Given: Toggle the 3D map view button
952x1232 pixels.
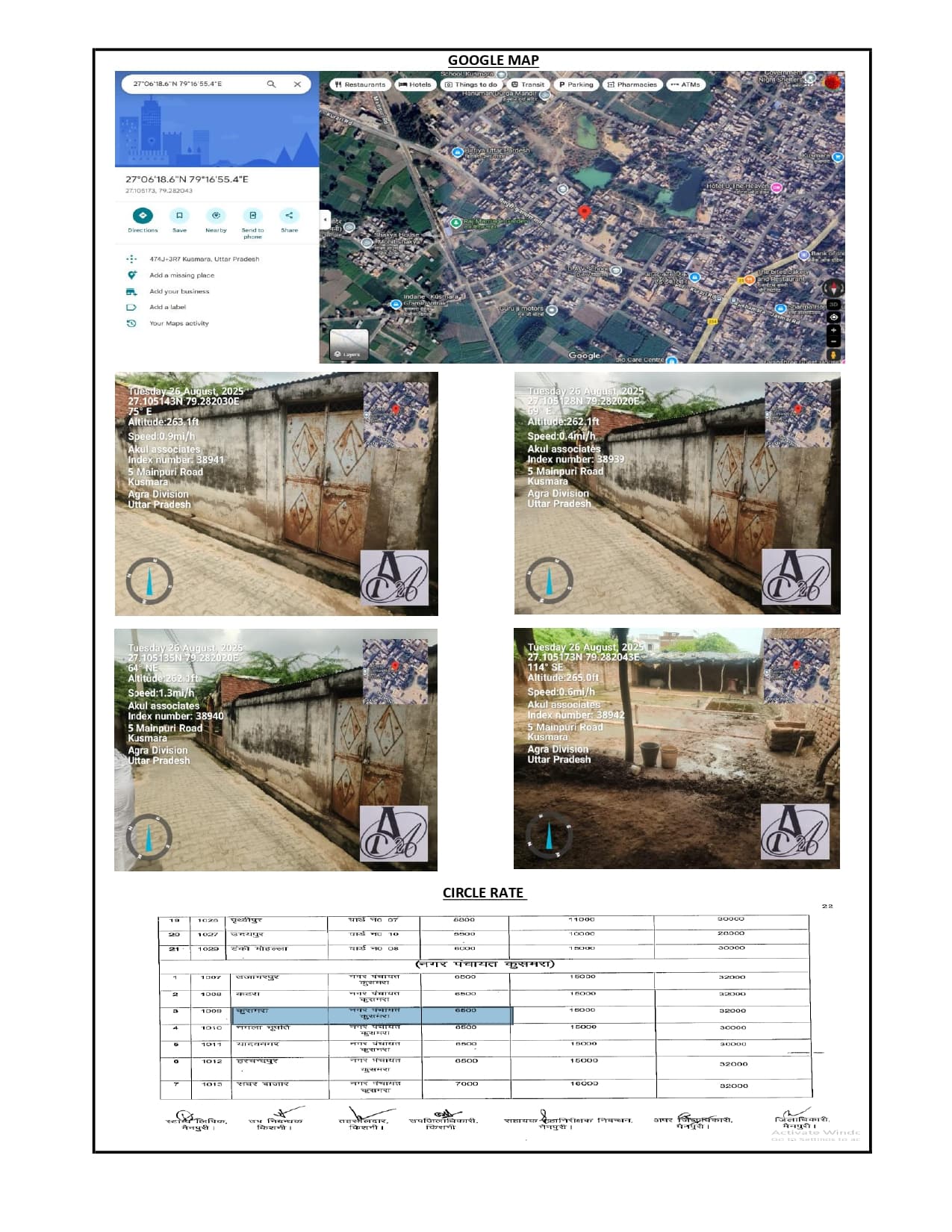Looking at the screenshot, I should coord(833,305).
